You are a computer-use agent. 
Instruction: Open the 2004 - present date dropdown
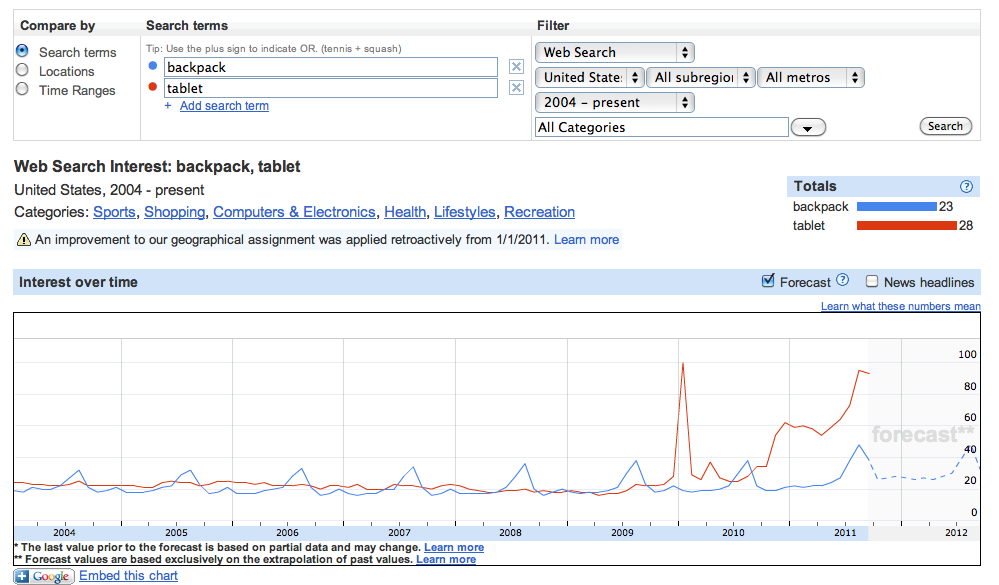tap(615, 102)
